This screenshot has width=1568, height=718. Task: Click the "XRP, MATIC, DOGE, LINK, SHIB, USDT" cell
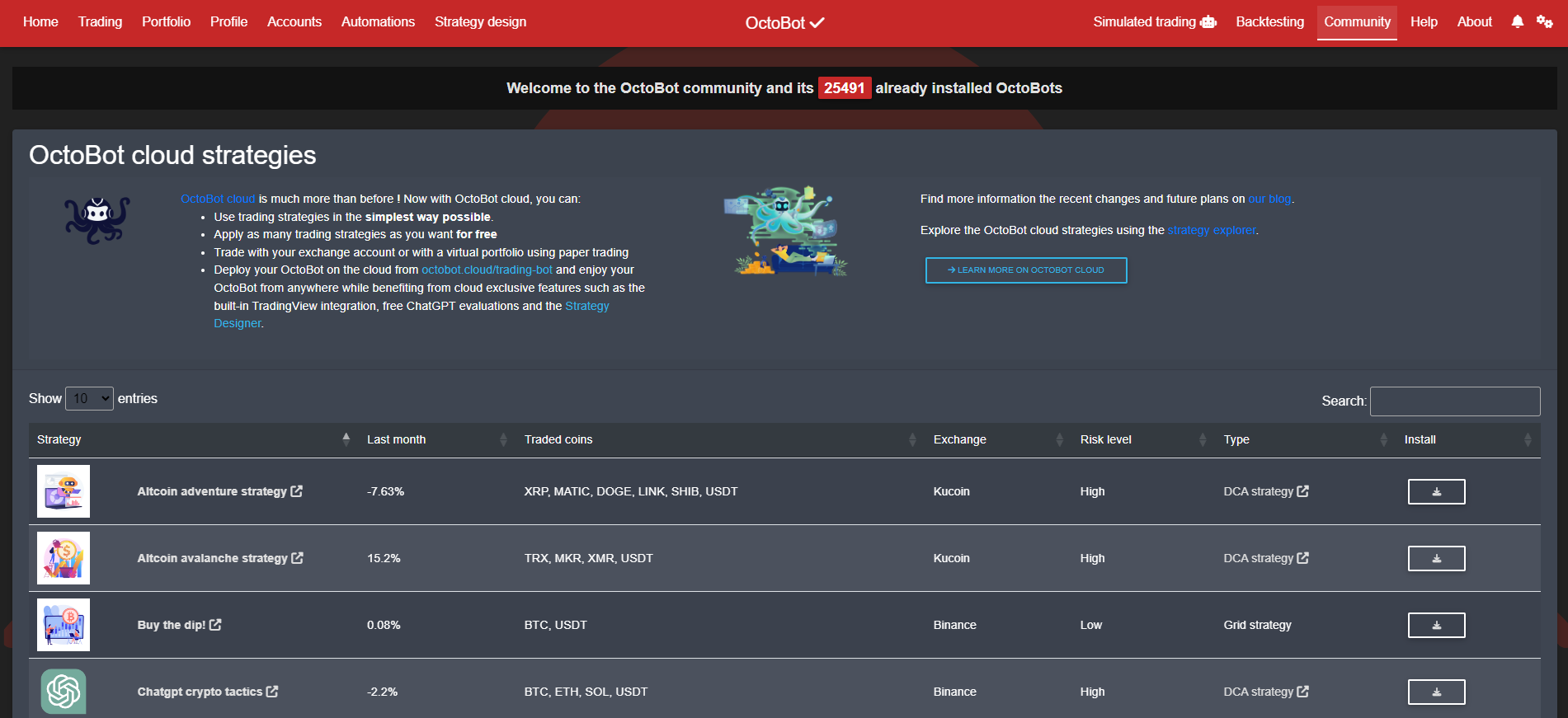pos(631,491)
